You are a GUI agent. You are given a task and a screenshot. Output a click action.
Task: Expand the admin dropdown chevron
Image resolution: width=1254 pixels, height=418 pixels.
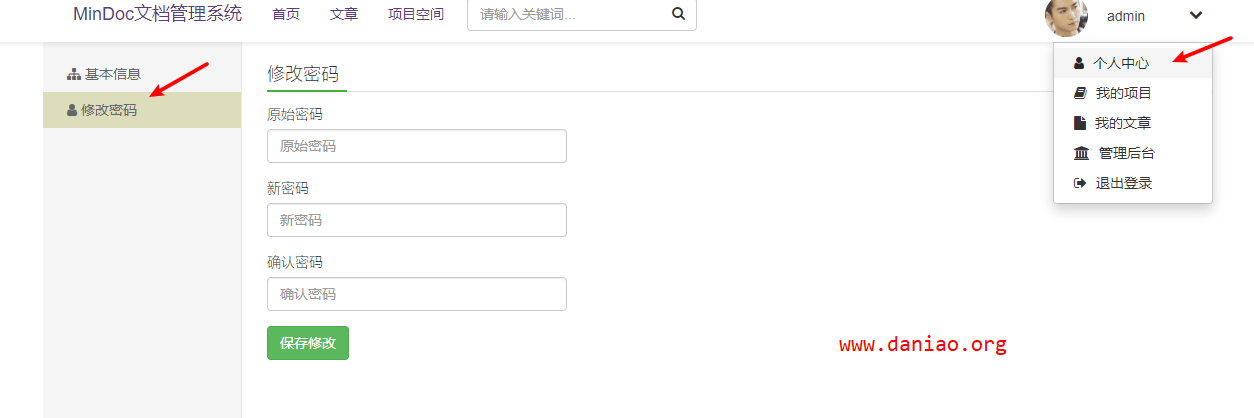pyautogui.click(x=1196, y=15)
